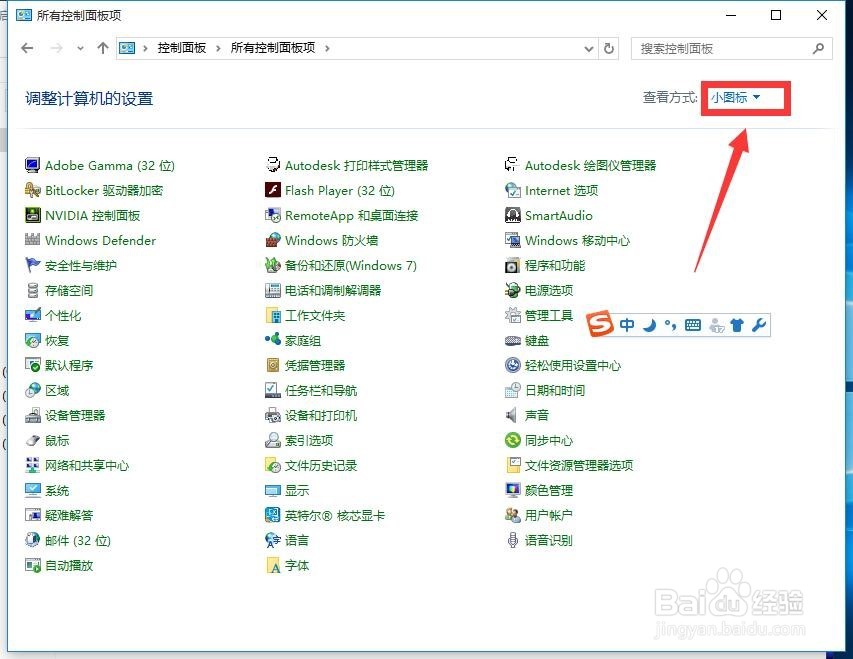
Task: Open 日期和时间 link
Action: 555,390
